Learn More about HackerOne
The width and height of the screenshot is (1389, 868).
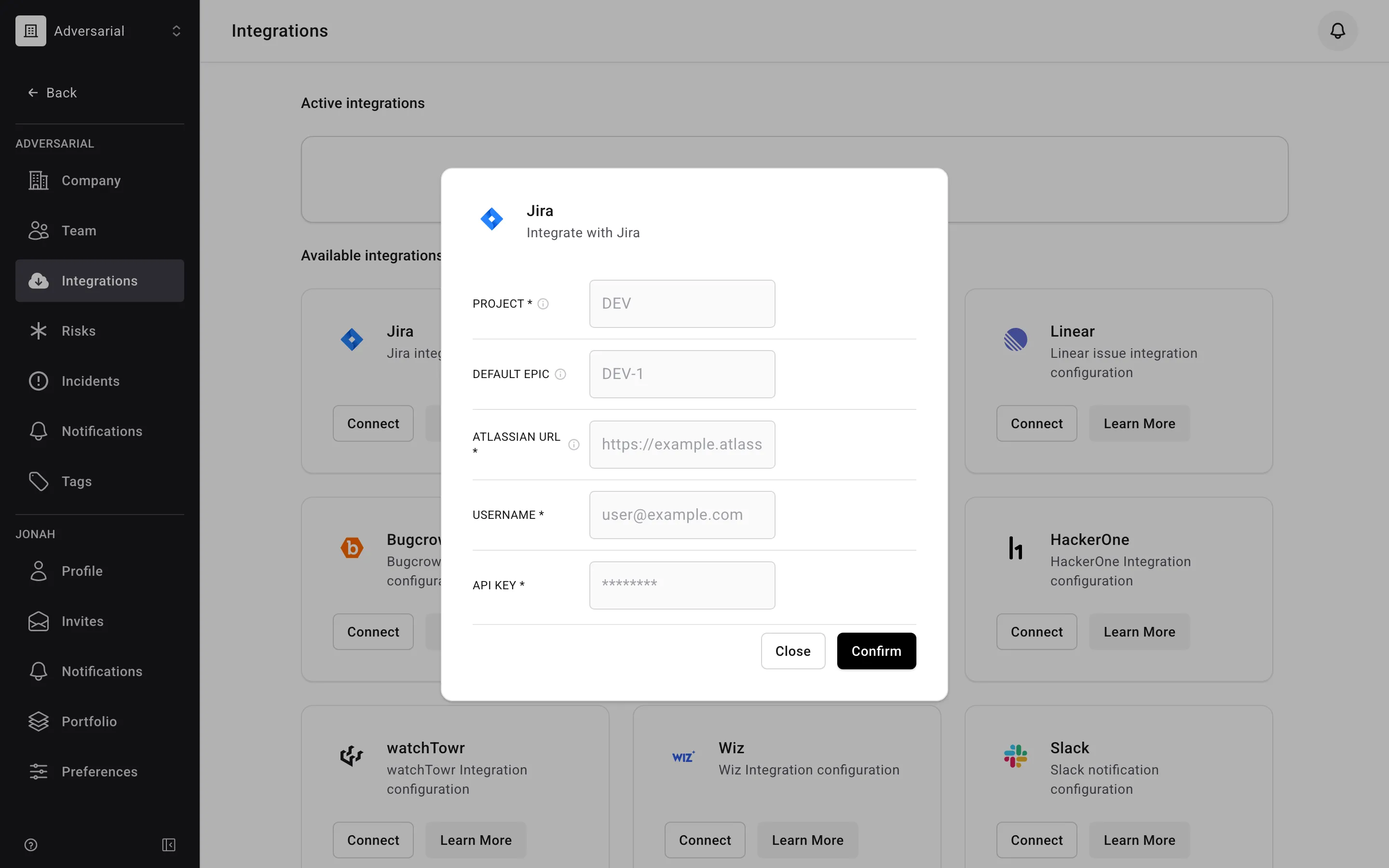pos(1139,632)
